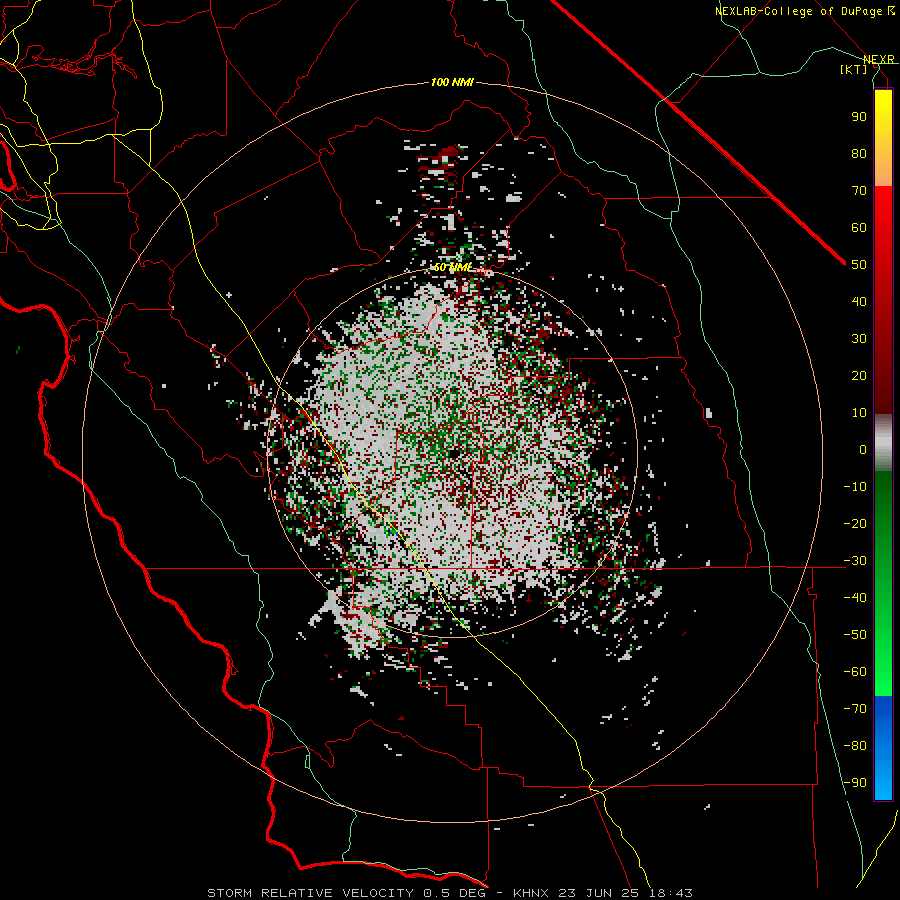Click the positive 30 knot scale value

[859, 339]
